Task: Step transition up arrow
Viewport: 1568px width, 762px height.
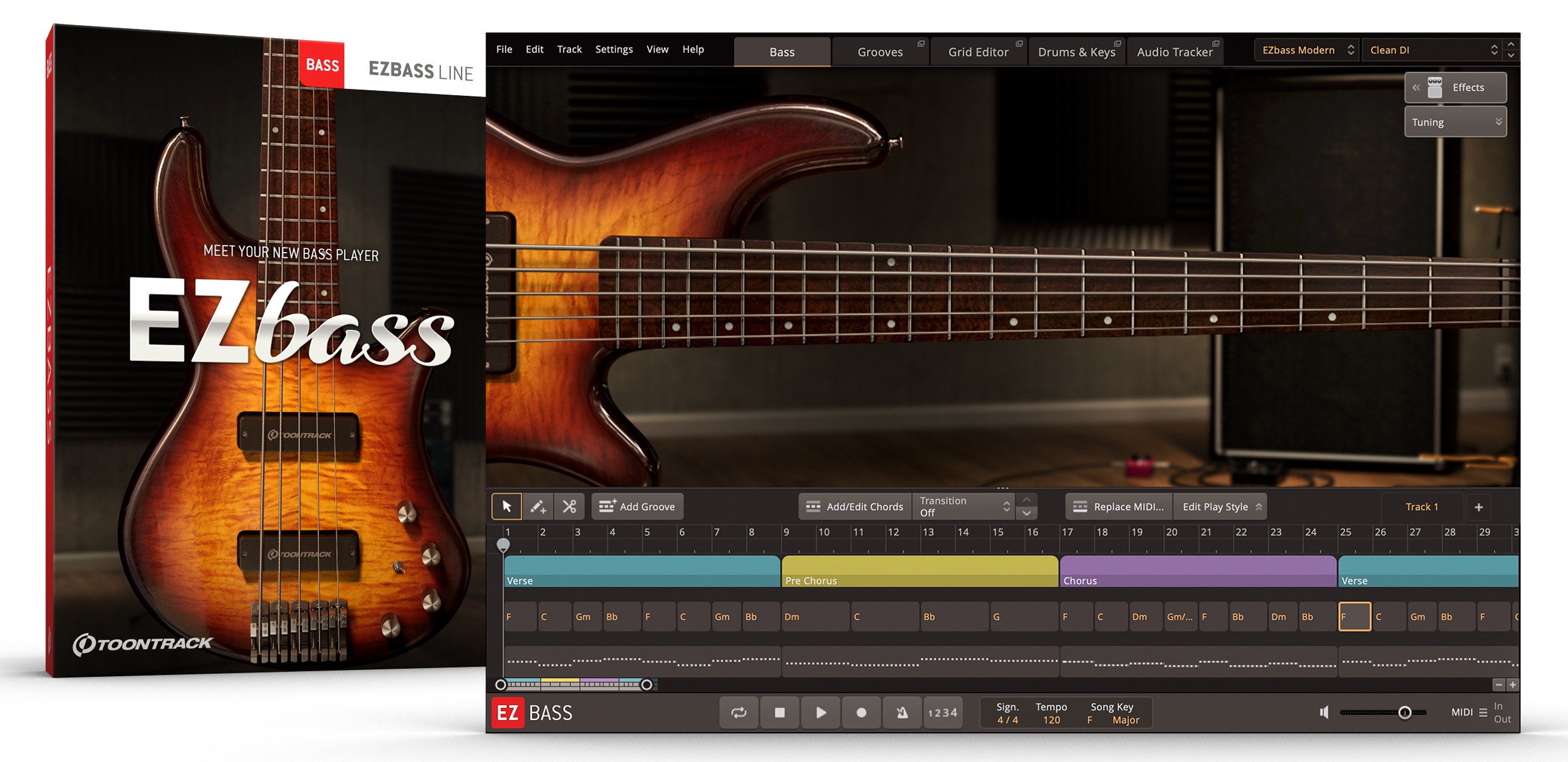Action: click(1026, 500)
